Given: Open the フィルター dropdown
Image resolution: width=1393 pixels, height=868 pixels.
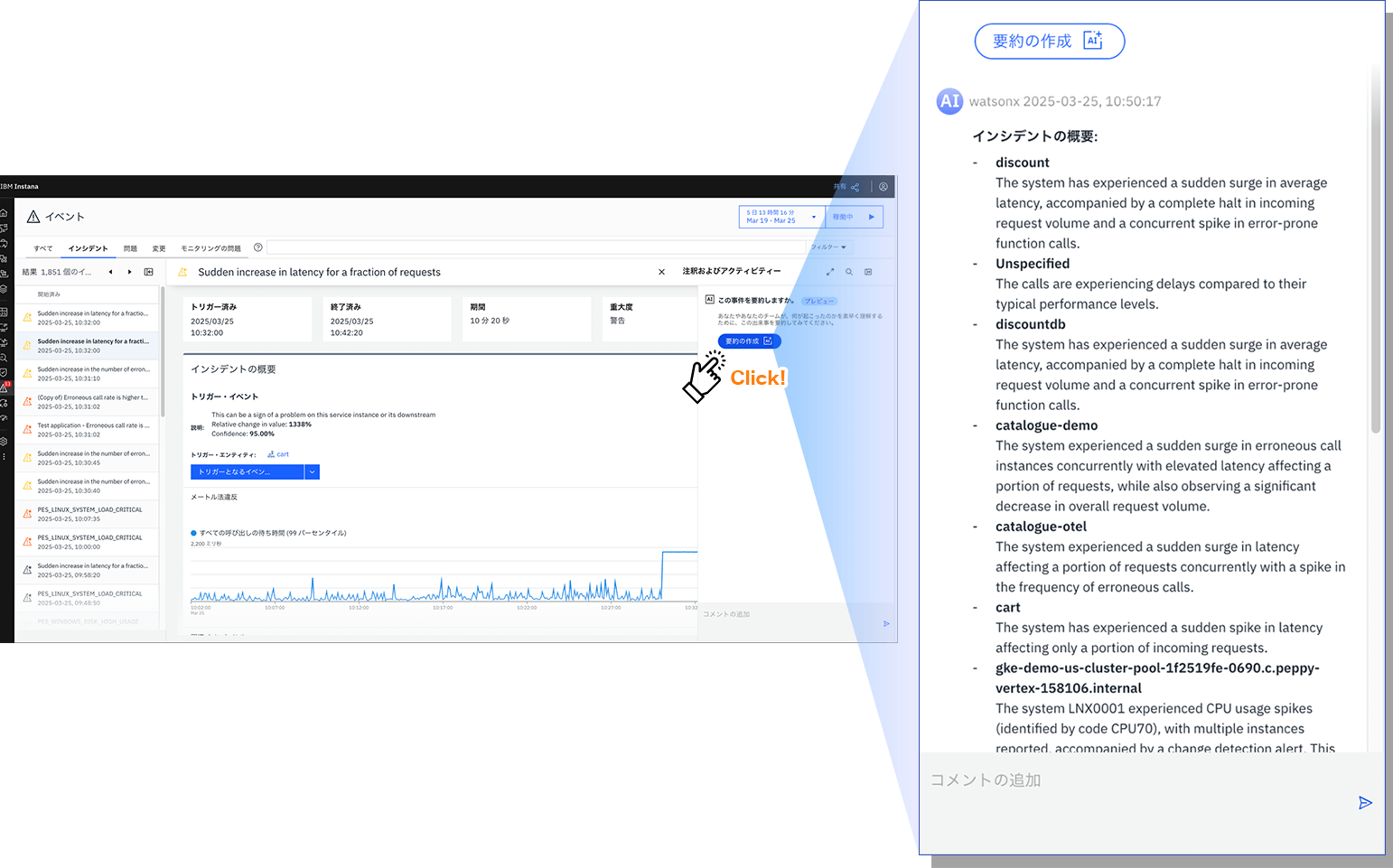Looking at the screenshot, I should (x=828, y=247).
